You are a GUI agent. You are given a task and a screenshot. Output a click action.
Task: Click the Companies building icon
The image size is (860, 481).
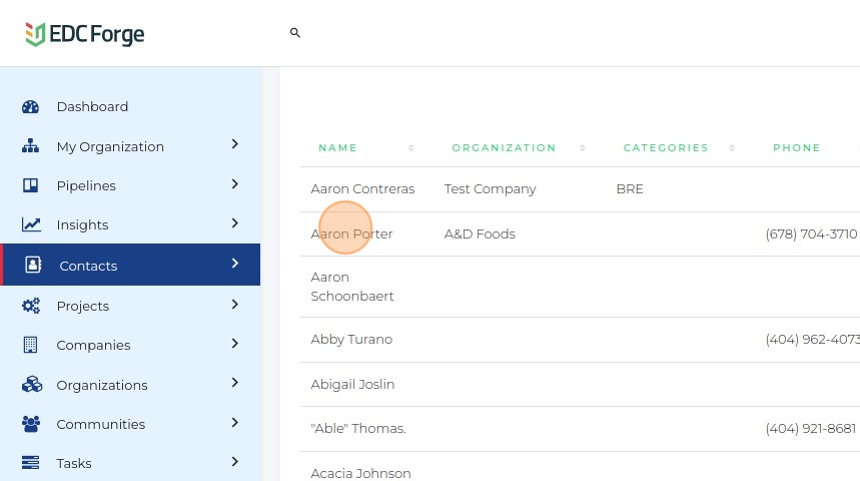tap(31, 345)
